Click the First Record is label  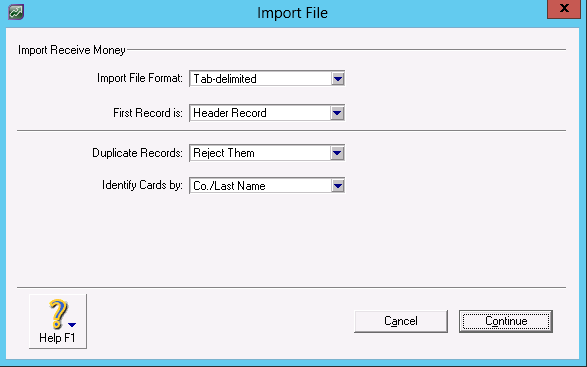pyautogui.click(x=148, y=113)
